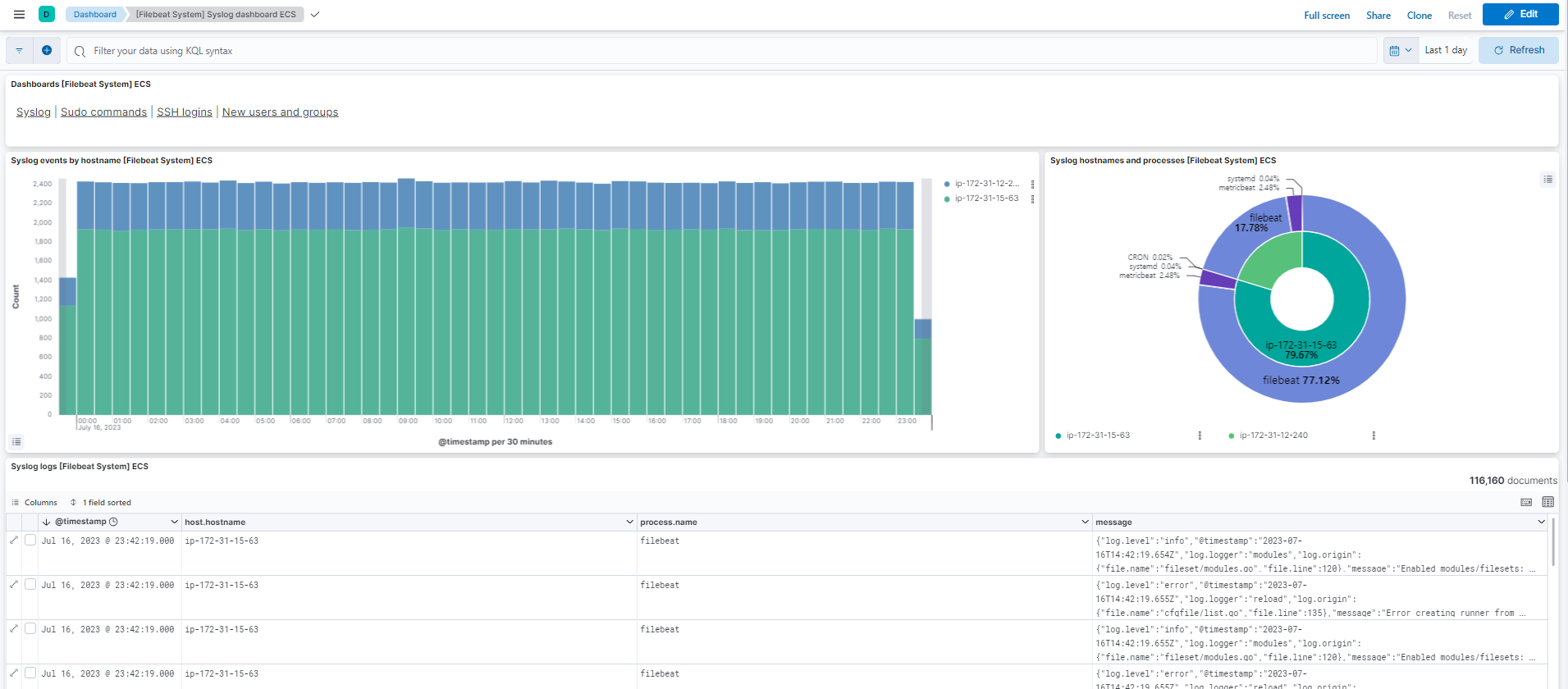The height and width of the screenshot is (689, 1568).
Task: Click green legend dot for bar ip-172-31-15-63
Action: [x=947, y=198]
